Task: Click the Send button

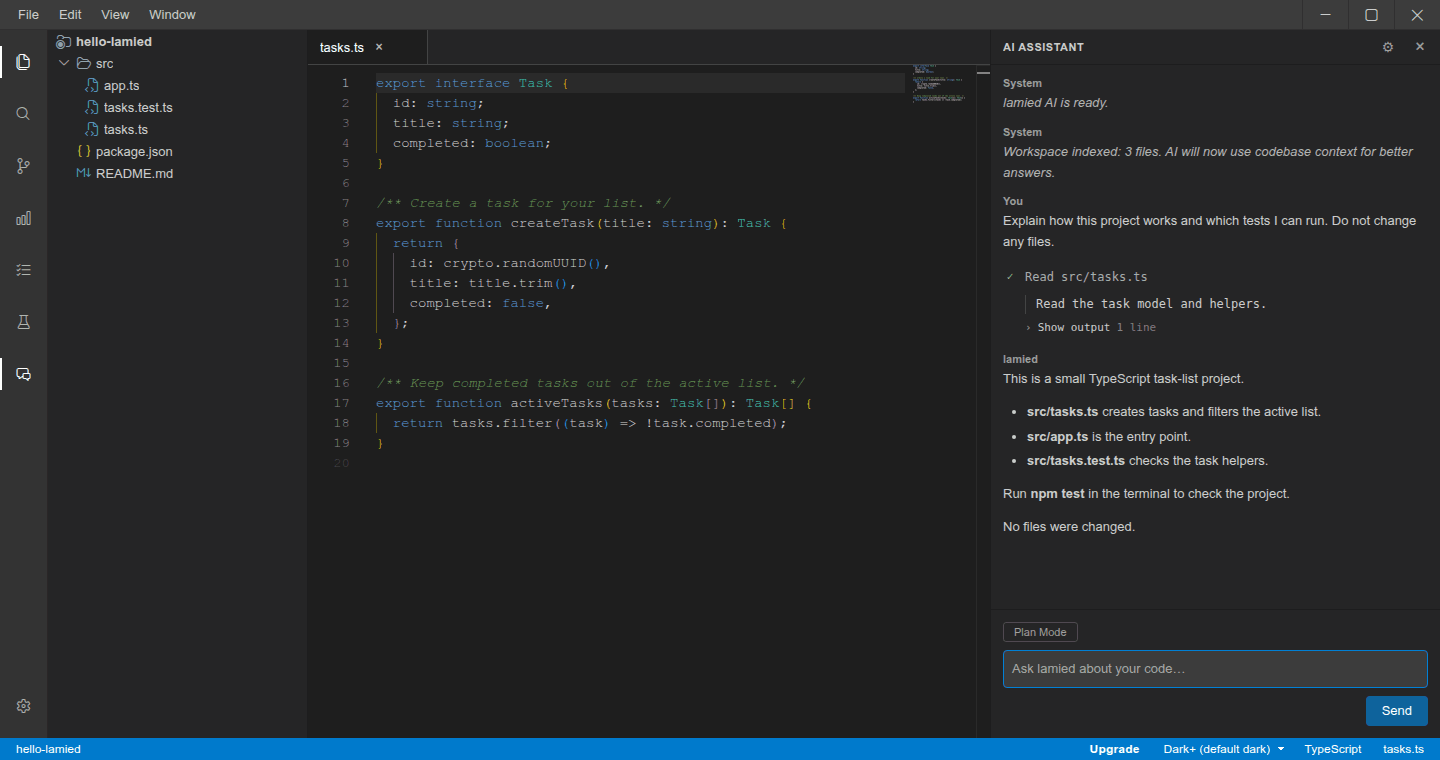Action: tap(1397, 711)
